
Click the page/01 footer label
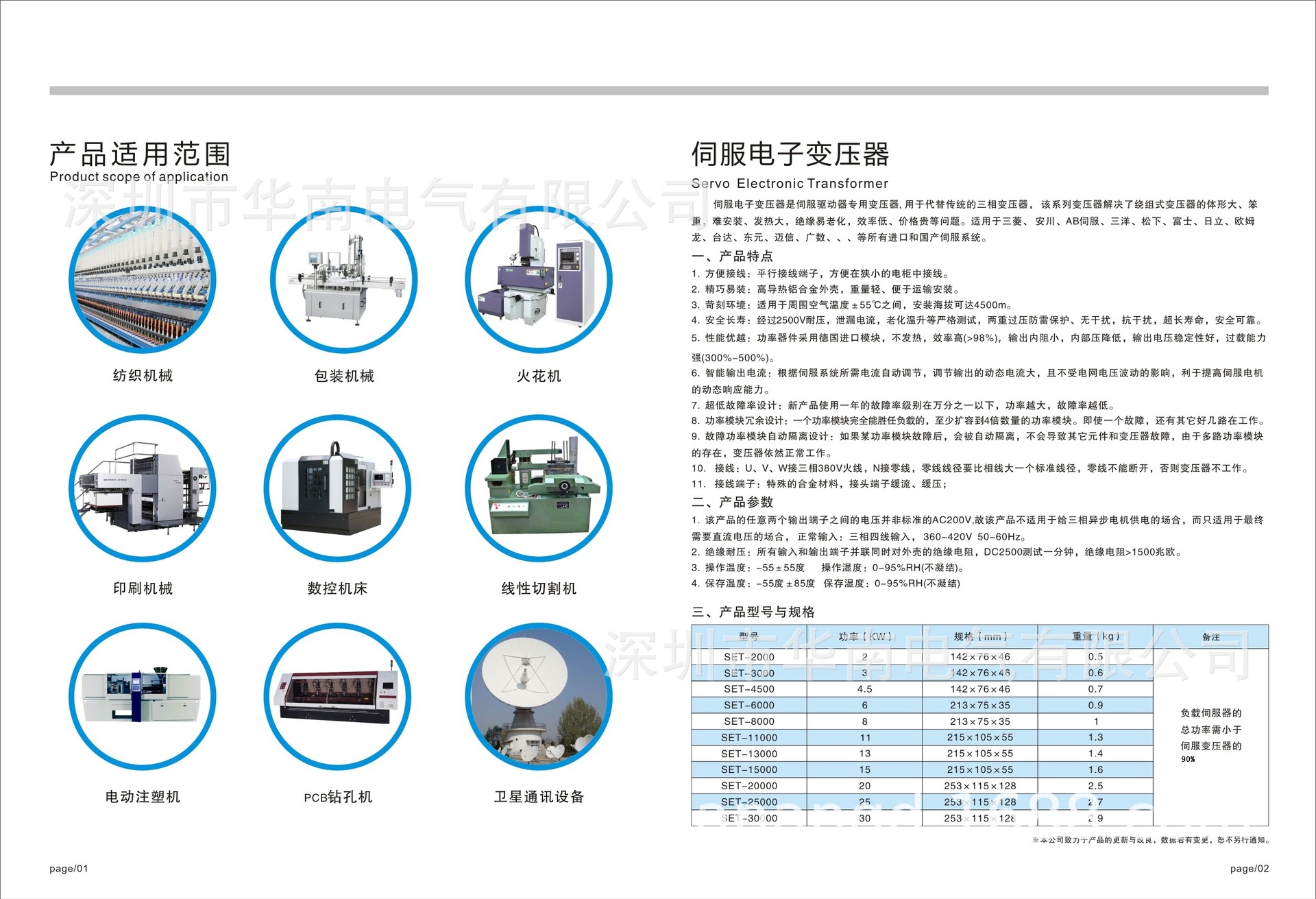(x=69, y=869)
